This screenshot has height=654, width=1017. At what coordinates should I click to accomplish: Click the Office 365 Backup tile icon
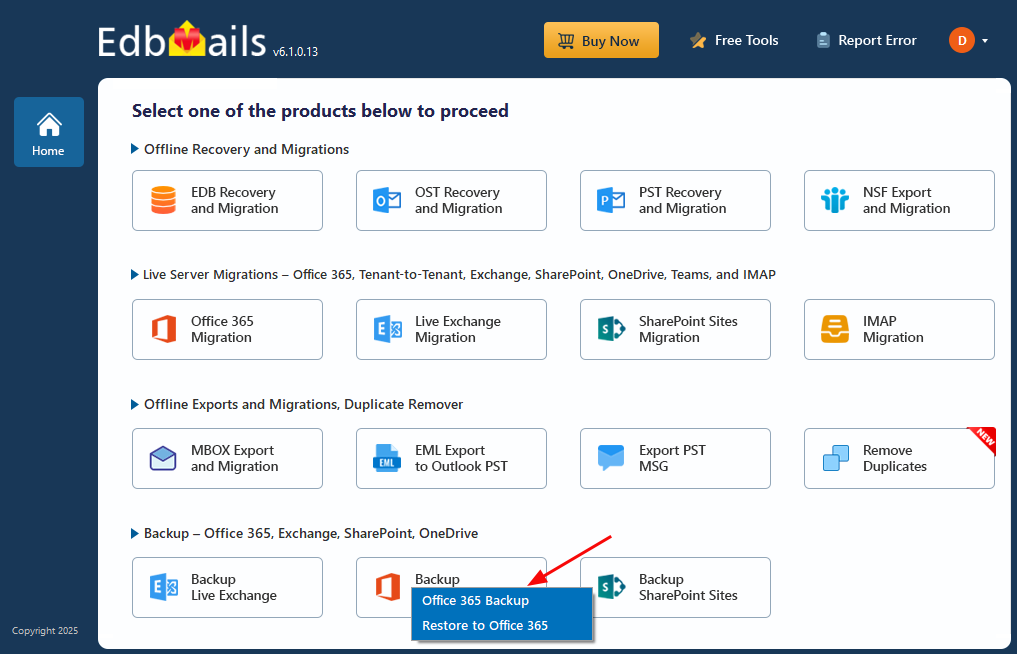pos(388,587)
